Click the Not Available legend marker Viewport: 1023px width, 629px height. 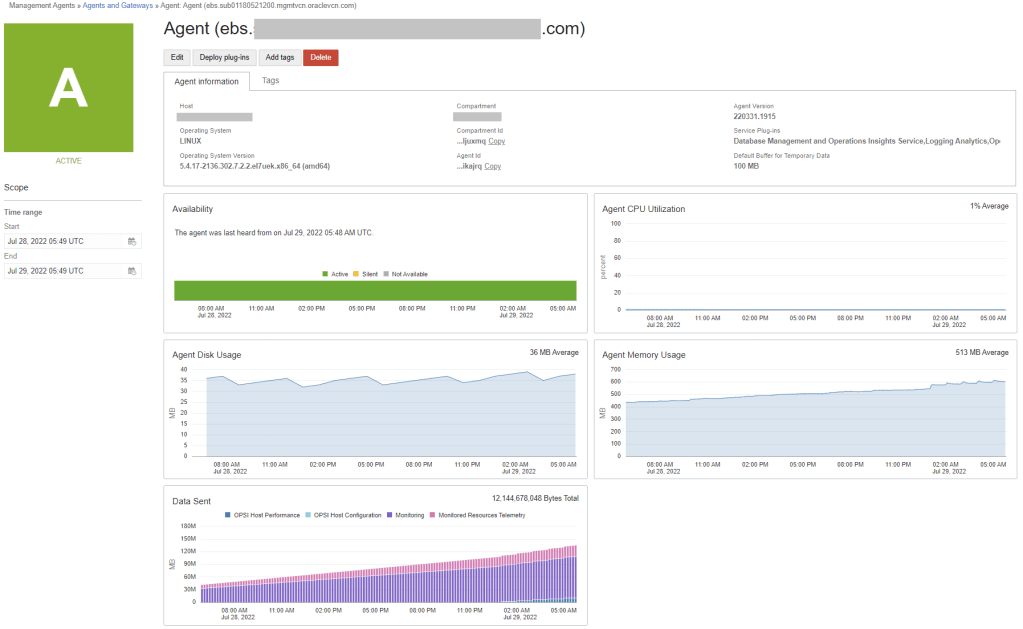385,273
